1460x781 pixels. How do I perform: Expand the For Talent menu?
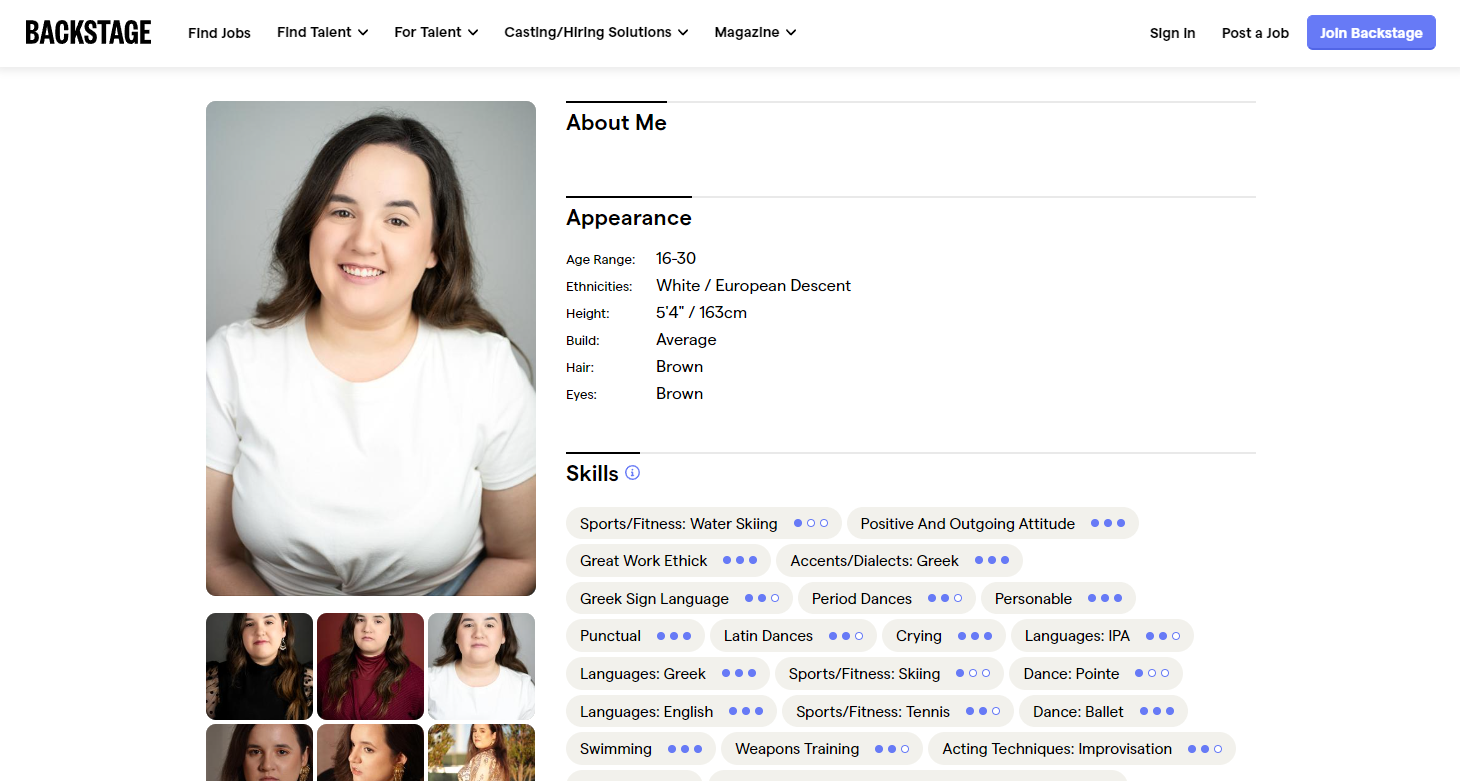(x=436, y=33)
